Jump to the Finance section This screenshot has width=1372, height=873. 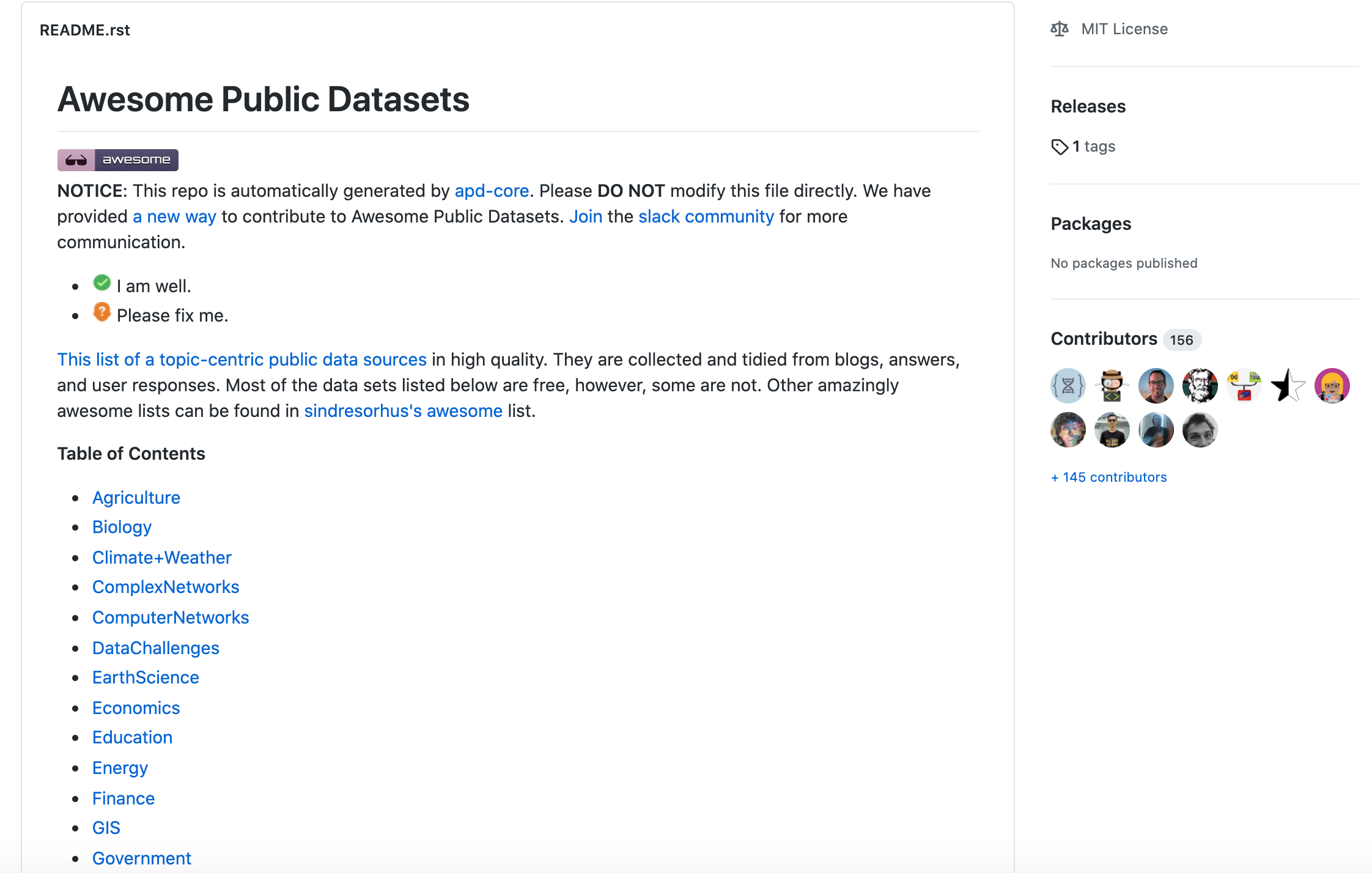(x=124, y=798)
